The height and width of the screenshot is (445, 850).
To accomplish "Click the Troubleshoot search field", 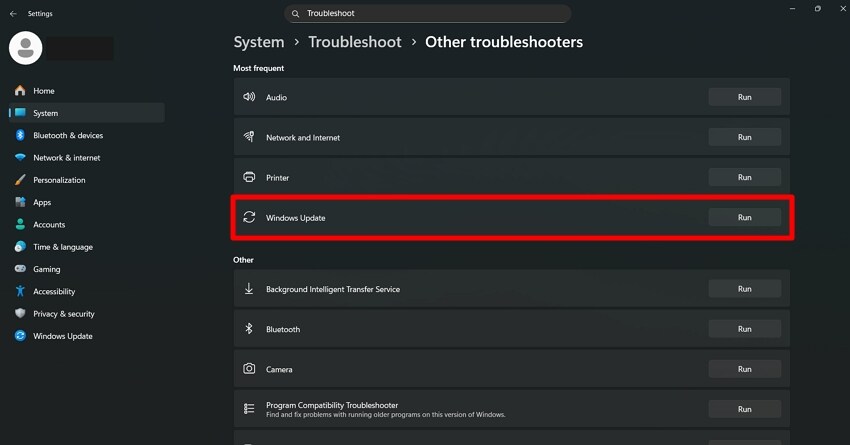I will (x=427, y=14).
